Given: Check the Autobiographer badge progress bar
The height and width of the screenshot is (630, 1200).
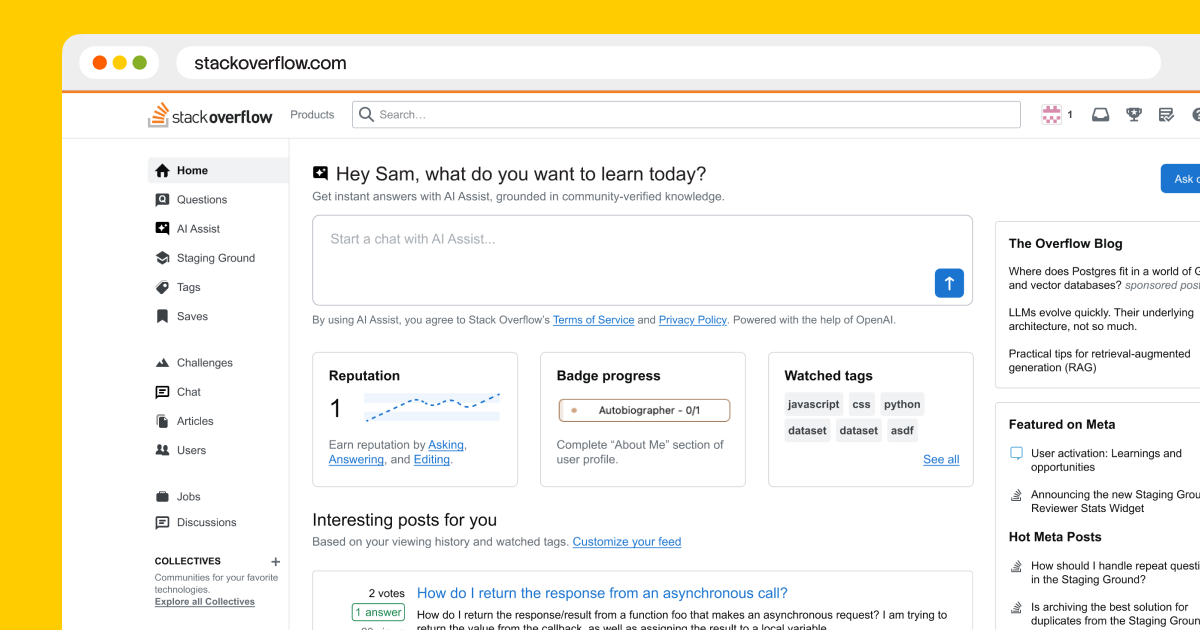Looking at the screenshot, I should (643, 410).
